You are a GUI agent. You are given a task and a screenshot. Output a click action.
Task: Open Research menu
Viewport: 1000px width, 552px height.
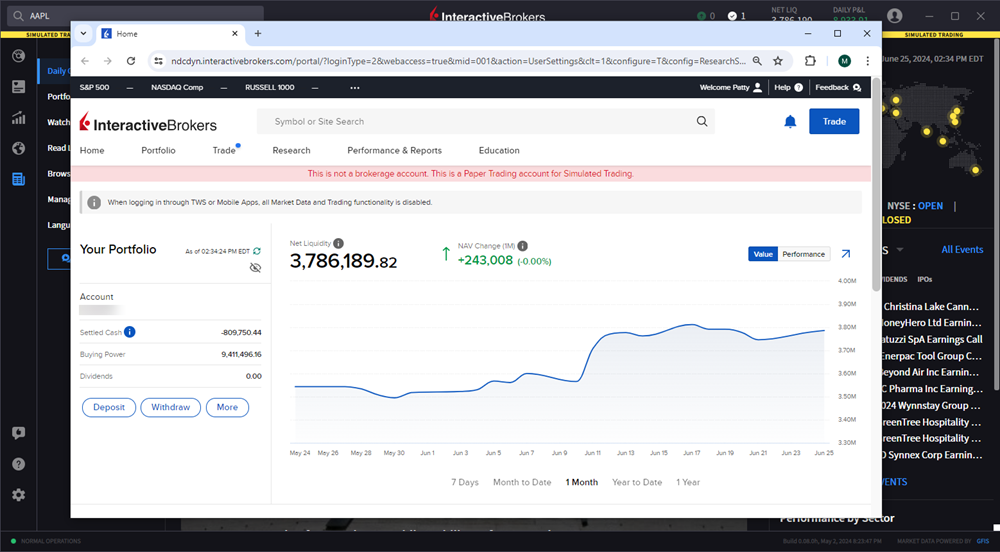(291, 150)
